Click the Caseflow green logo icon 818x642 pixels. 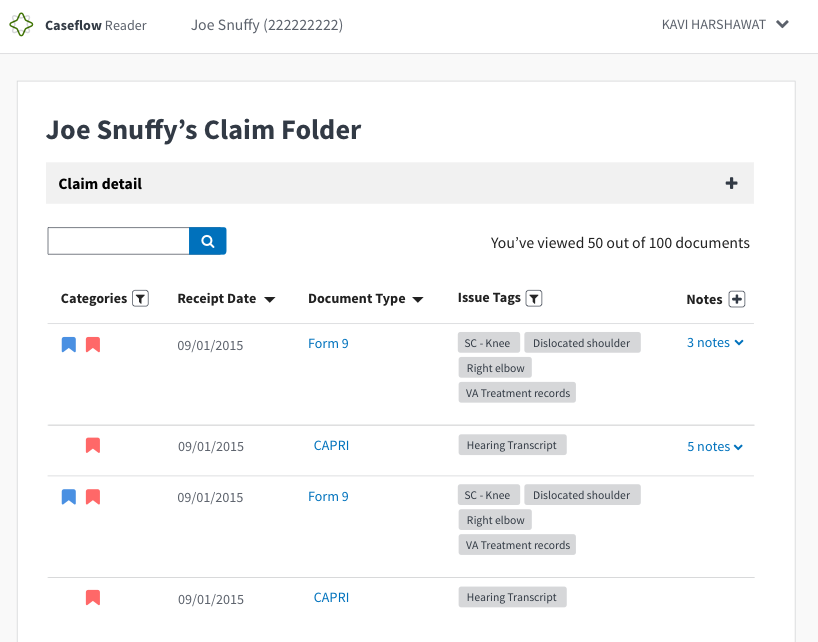point(21,25)
